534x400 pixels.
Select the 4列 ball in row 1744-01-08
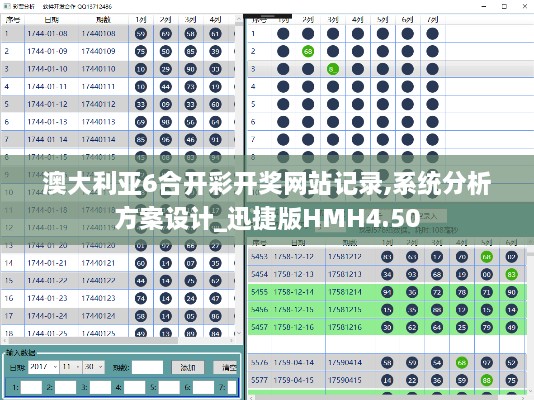215,34
